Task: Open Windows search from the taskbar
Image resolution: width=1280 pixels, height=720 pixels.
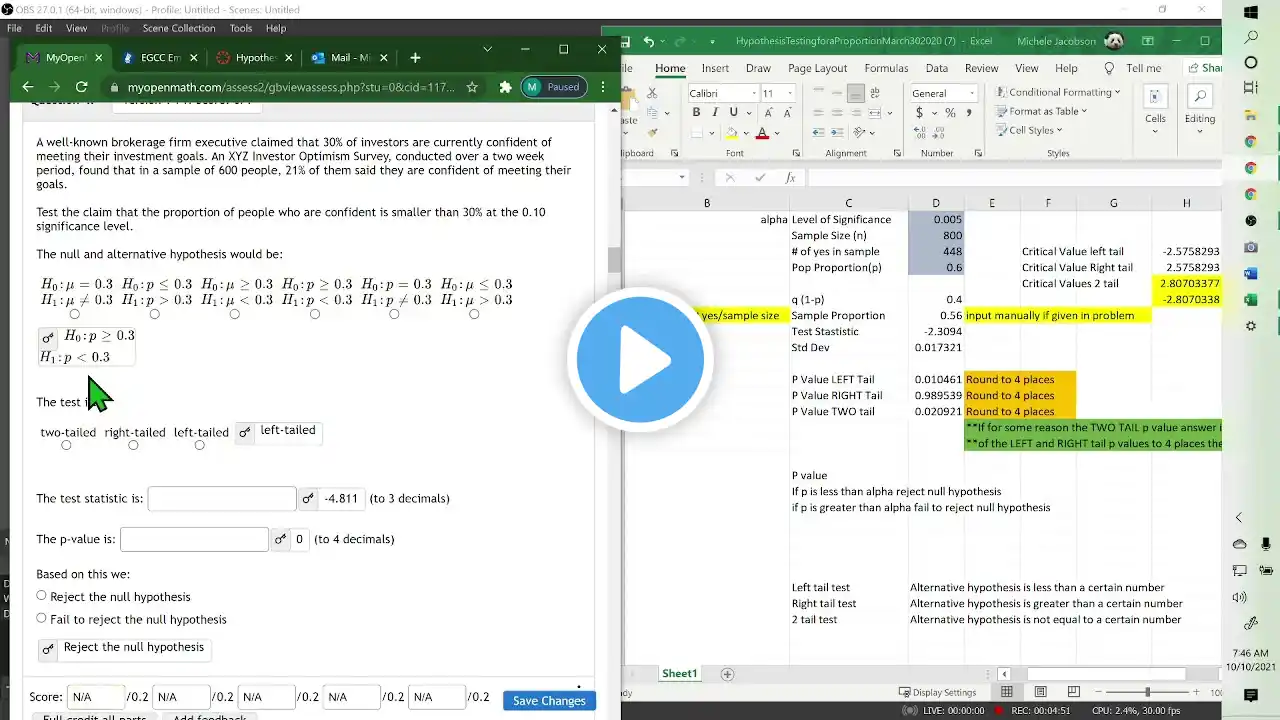Action: tap(1251, 37)
